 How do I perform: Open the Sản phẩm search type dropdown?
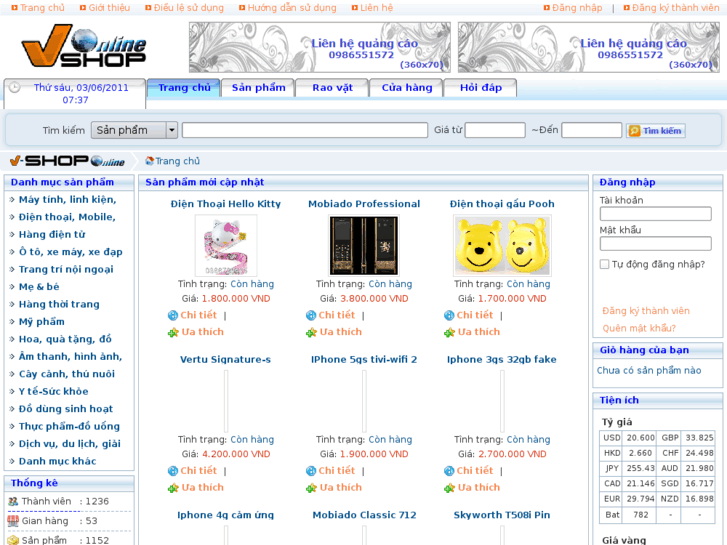click(x=134, y=130)
